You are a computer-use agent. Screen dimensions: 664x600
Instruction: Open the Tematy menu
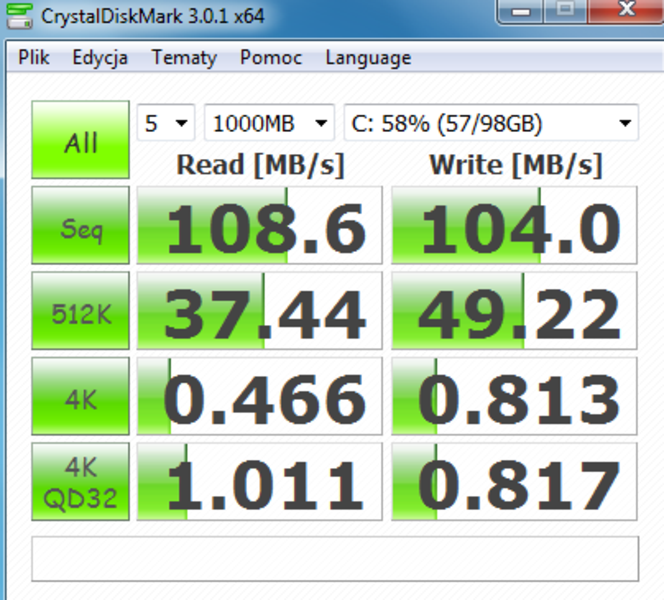tap(184, 58)
